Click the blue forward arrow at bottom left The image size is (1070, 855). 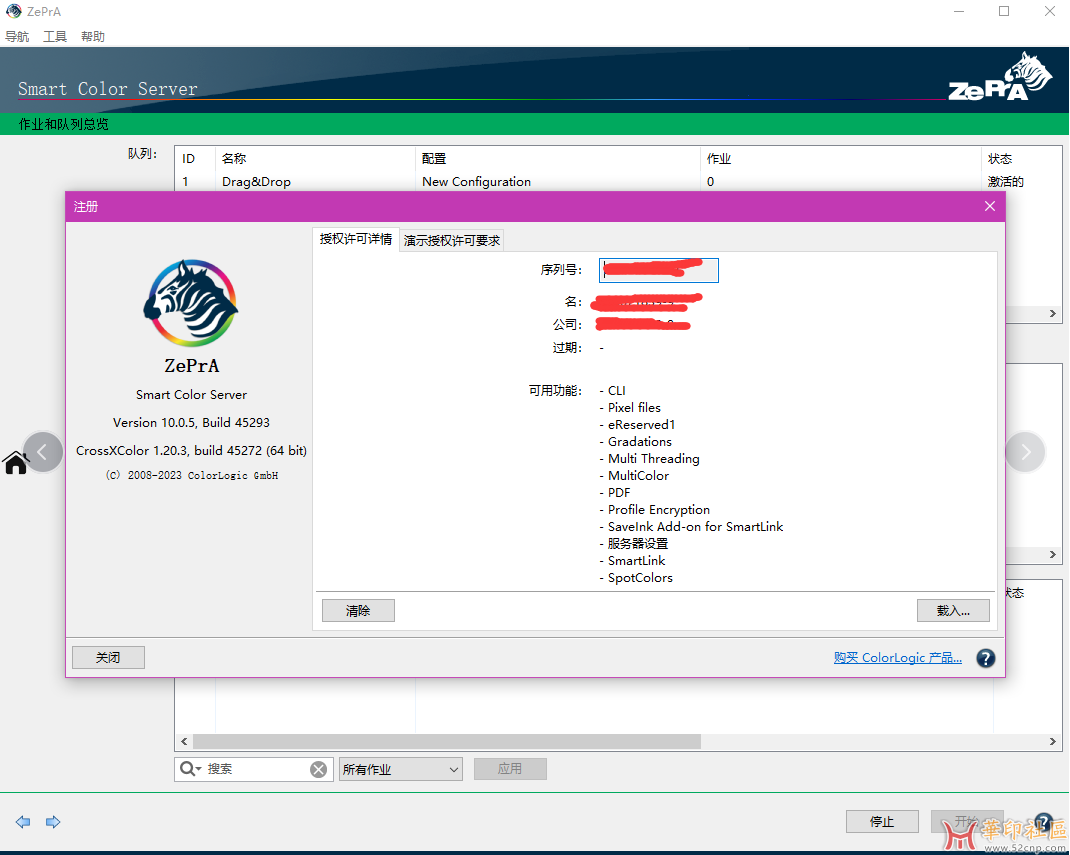(x=53, y=822)
